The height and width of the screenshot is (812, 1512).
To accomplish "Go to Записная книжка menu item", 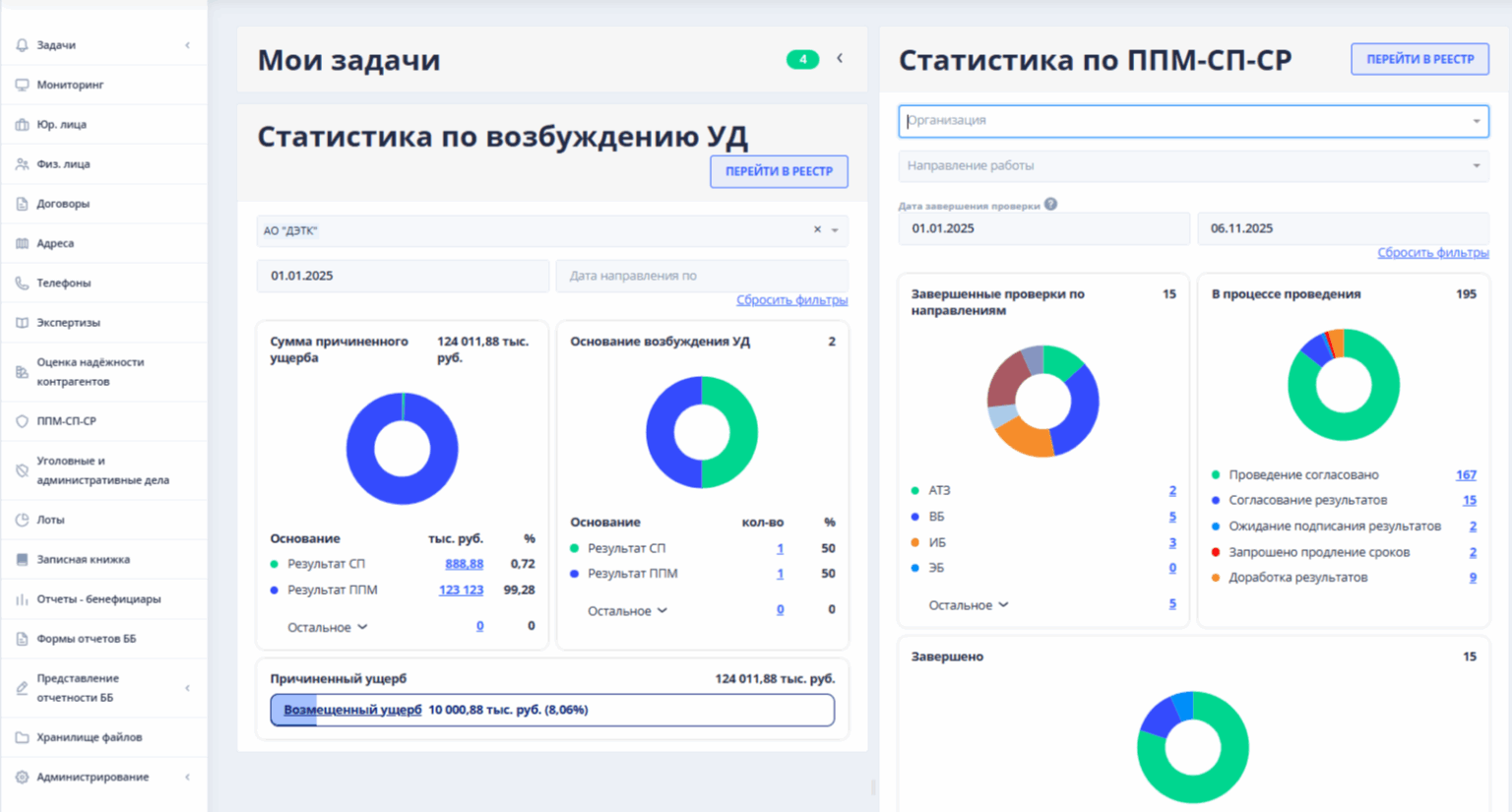I will pyautogui.click(x=83, y=559).
